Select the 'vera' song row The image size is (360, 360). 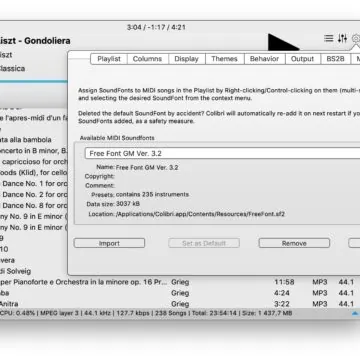[x=34, y=260]
